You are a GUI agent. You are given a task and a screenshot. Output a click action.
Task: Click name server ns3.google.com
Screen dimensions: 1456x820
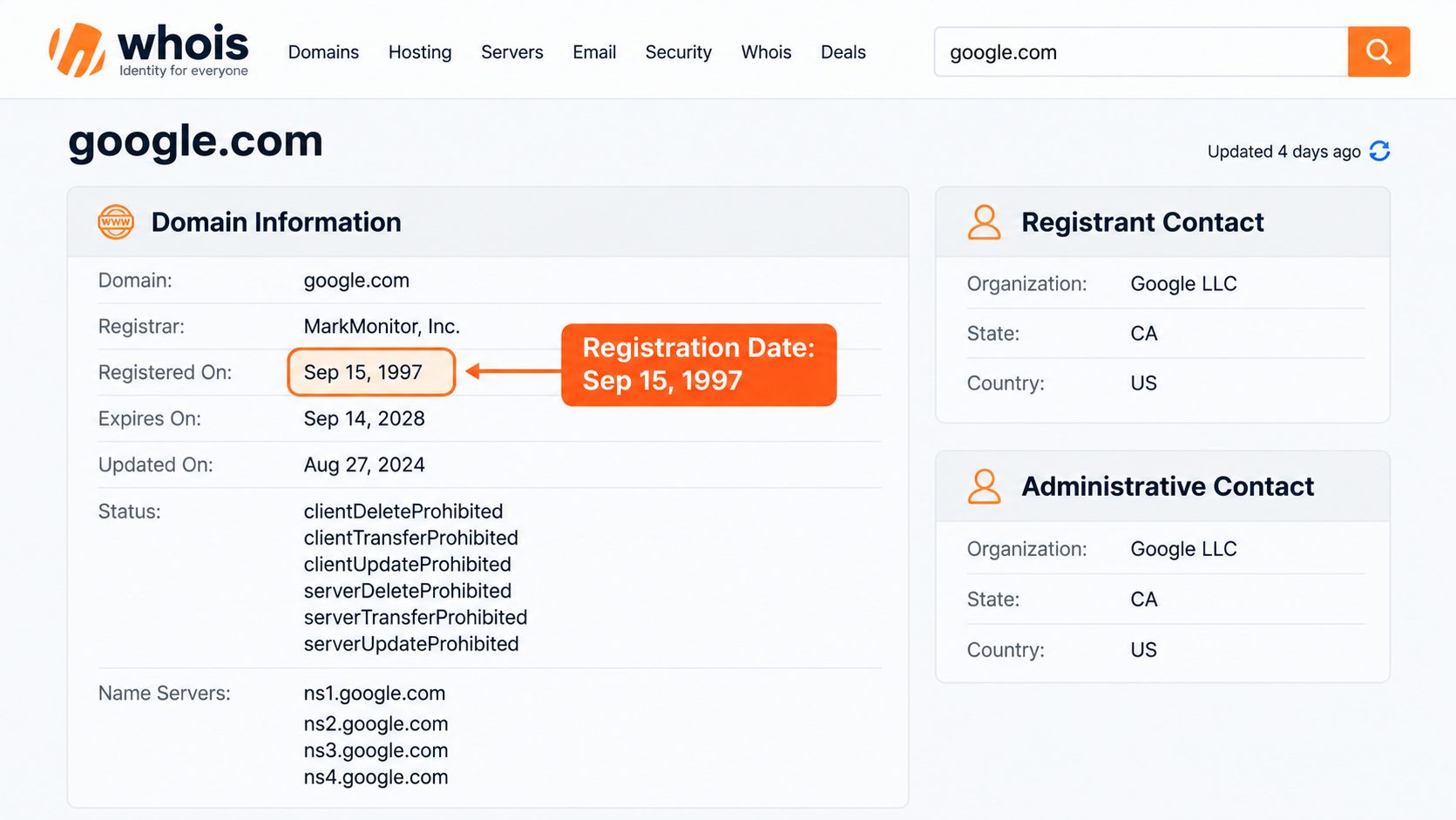376,750
